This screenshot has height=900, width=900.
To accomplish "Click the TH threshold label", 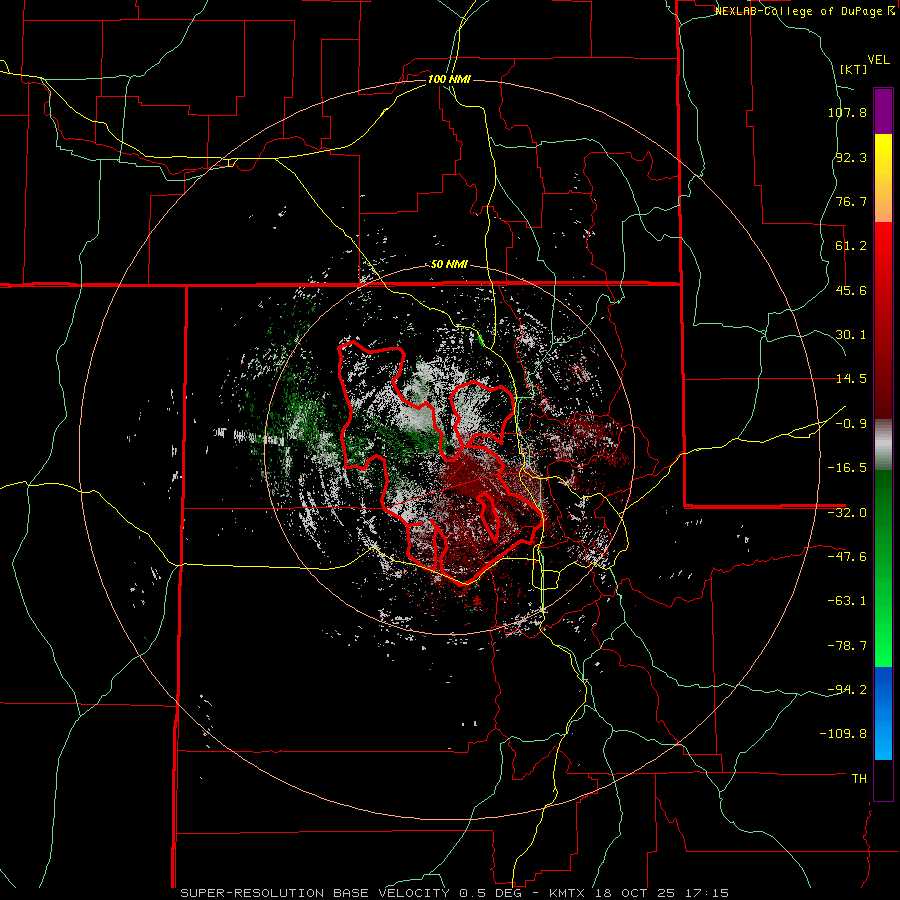I will click(859, 779).
